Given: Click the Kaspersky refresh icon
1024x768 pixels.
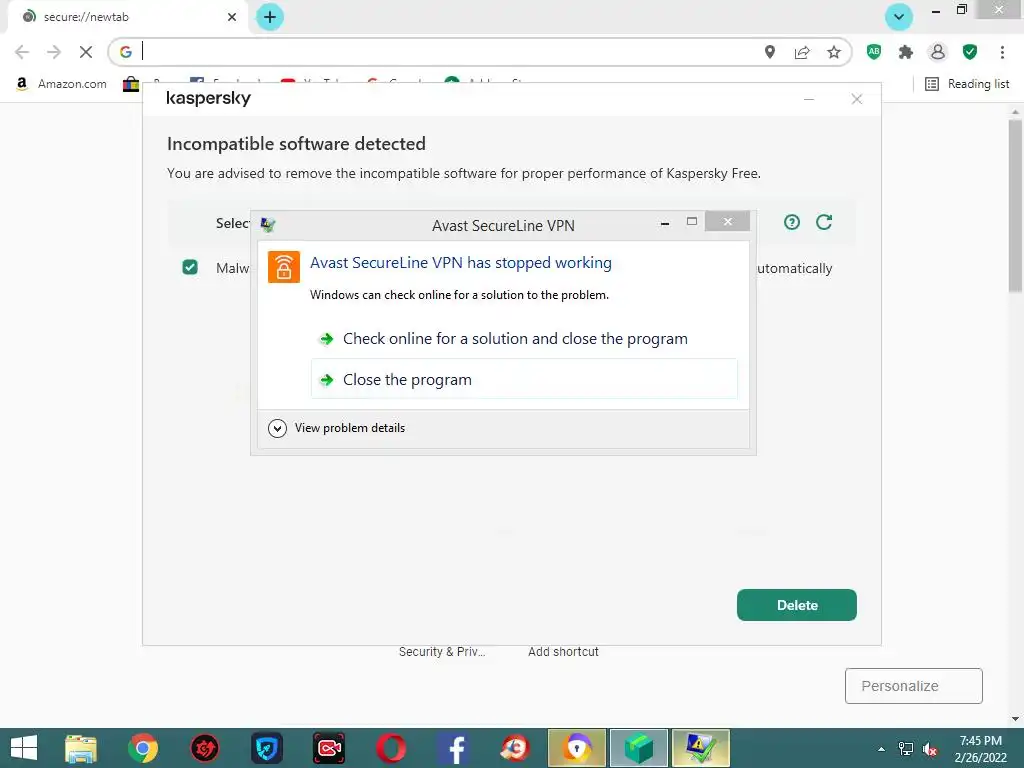Looking at the screenshot, I should tap(824, 222).
